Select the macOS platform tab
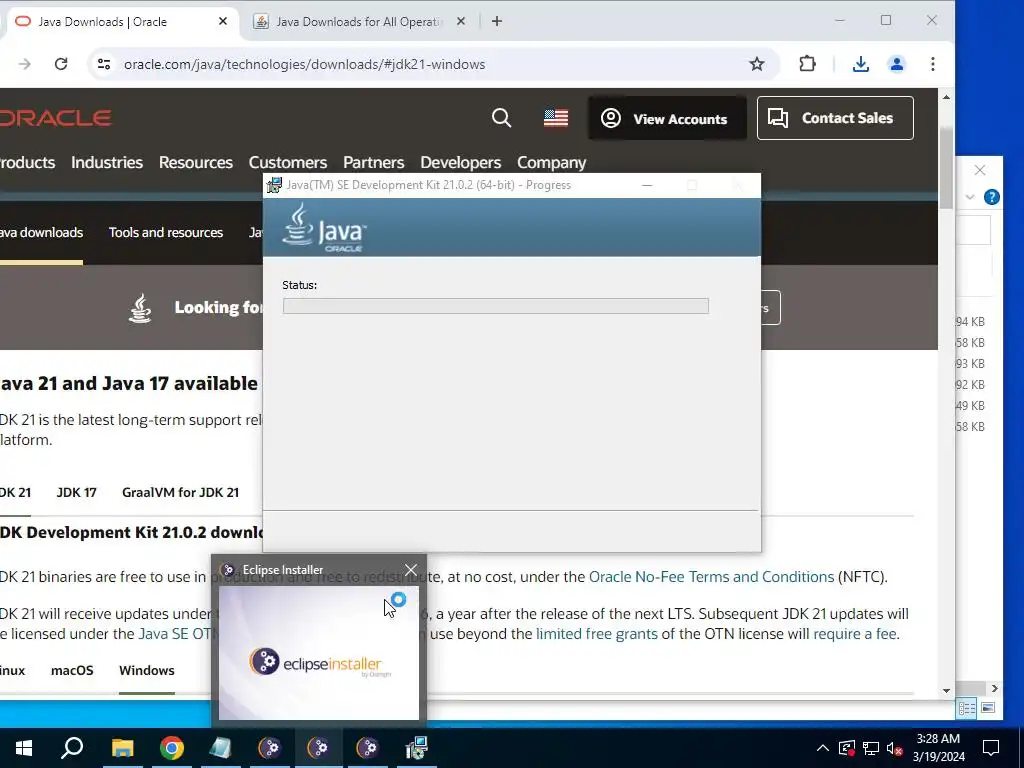The width and height of the screenshot is (1024, 768). (x=72, y=671)
